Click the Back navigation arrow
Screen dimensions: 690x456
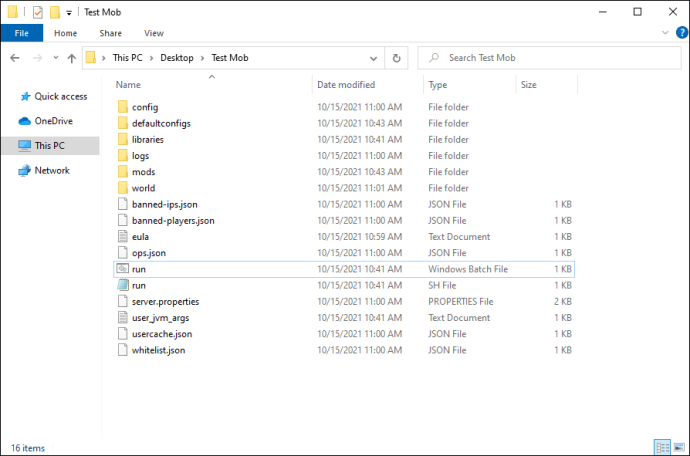[15, 58]
